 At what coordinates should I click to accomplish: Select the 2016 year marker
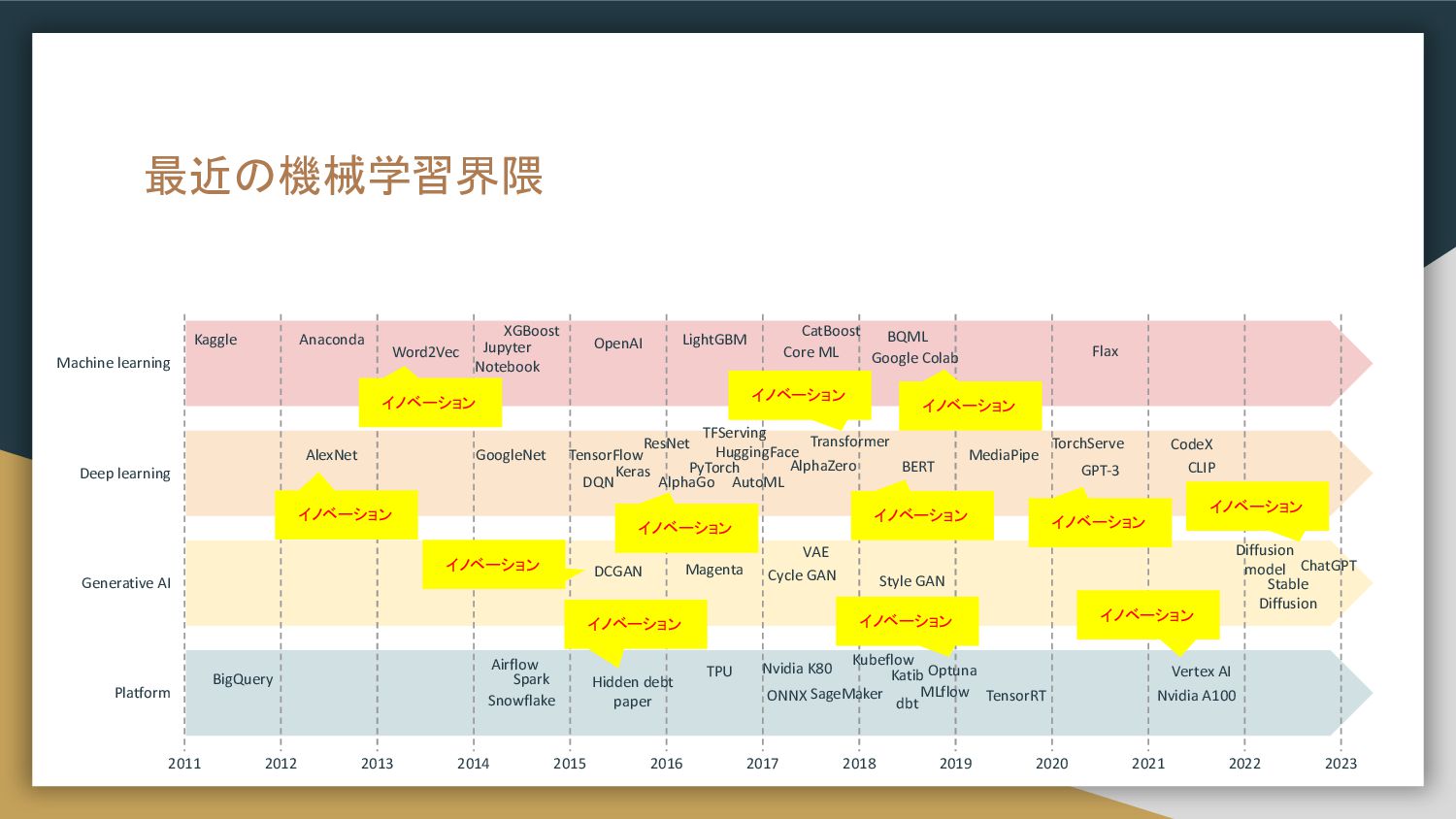click(x=666, y=764)
